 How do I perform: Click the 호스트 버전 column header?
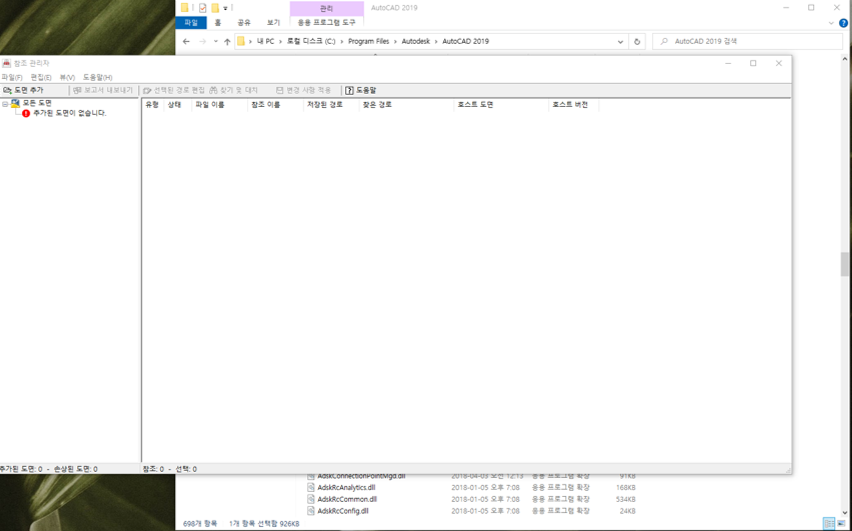click(x=574, y=105)
